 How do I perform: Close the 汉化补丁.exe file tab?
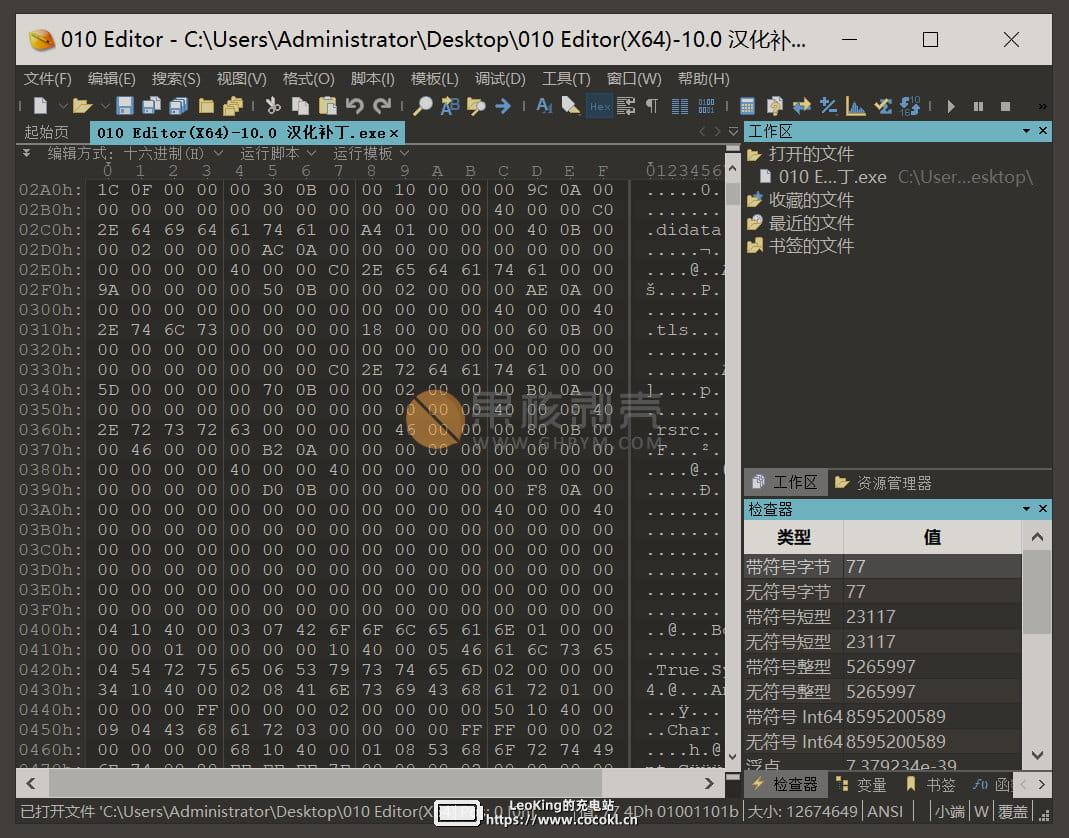point(393,133)
